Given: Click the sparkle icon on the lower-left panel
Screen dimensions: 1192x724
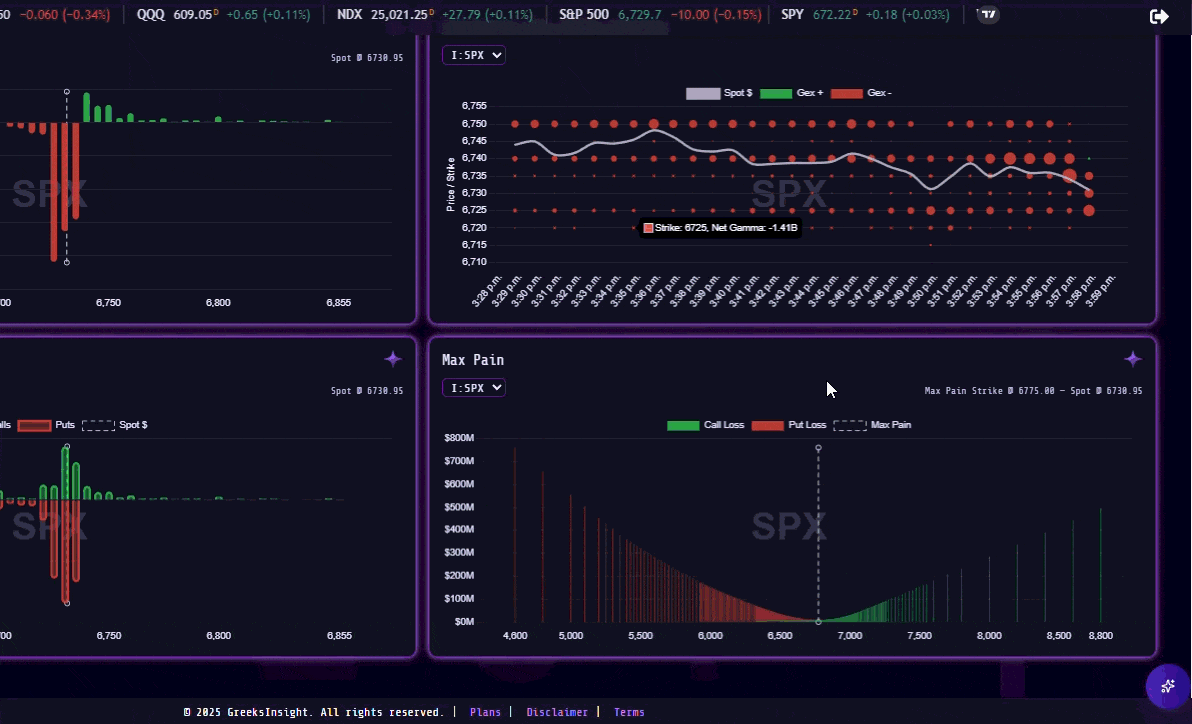Looking at the screenshot, I should (393, 359).
